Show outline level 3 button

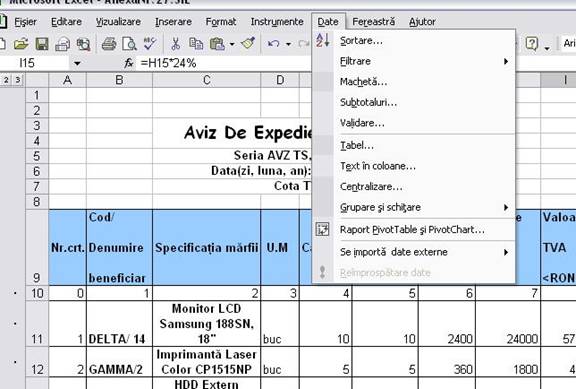(17, 80)
